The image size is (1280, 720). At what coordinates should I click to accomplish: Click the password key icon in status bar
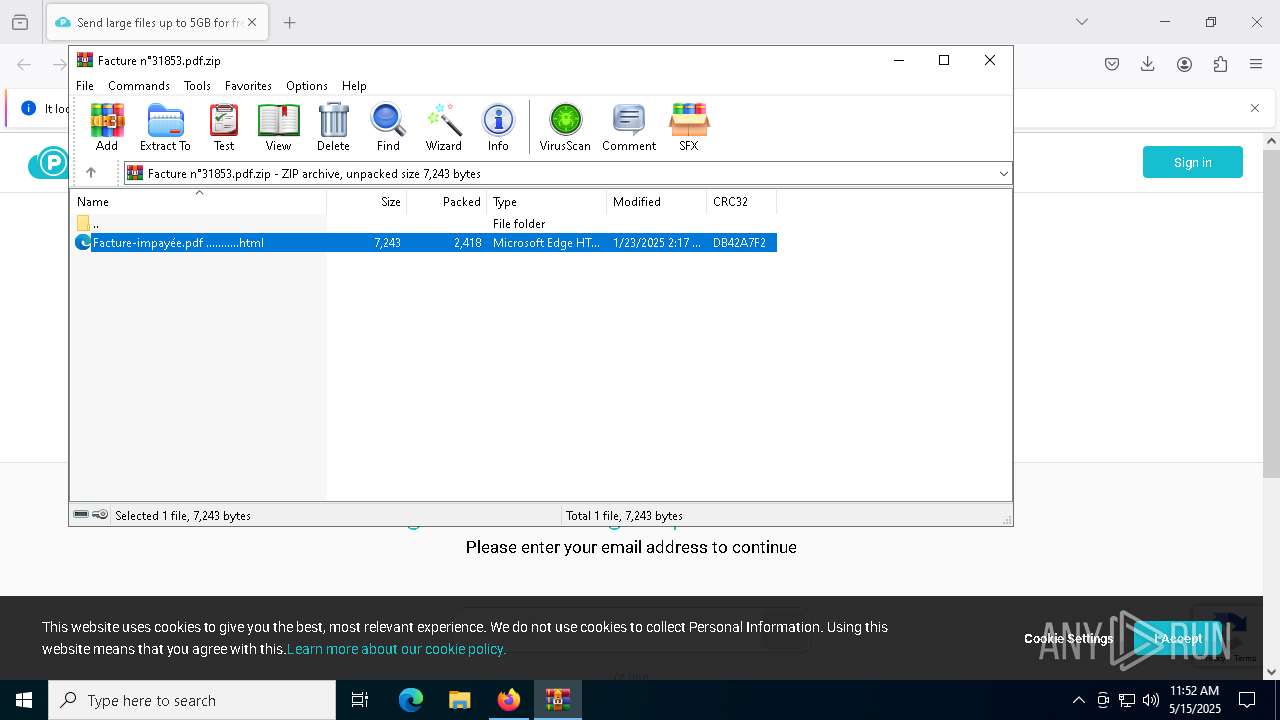pos(100,515)
